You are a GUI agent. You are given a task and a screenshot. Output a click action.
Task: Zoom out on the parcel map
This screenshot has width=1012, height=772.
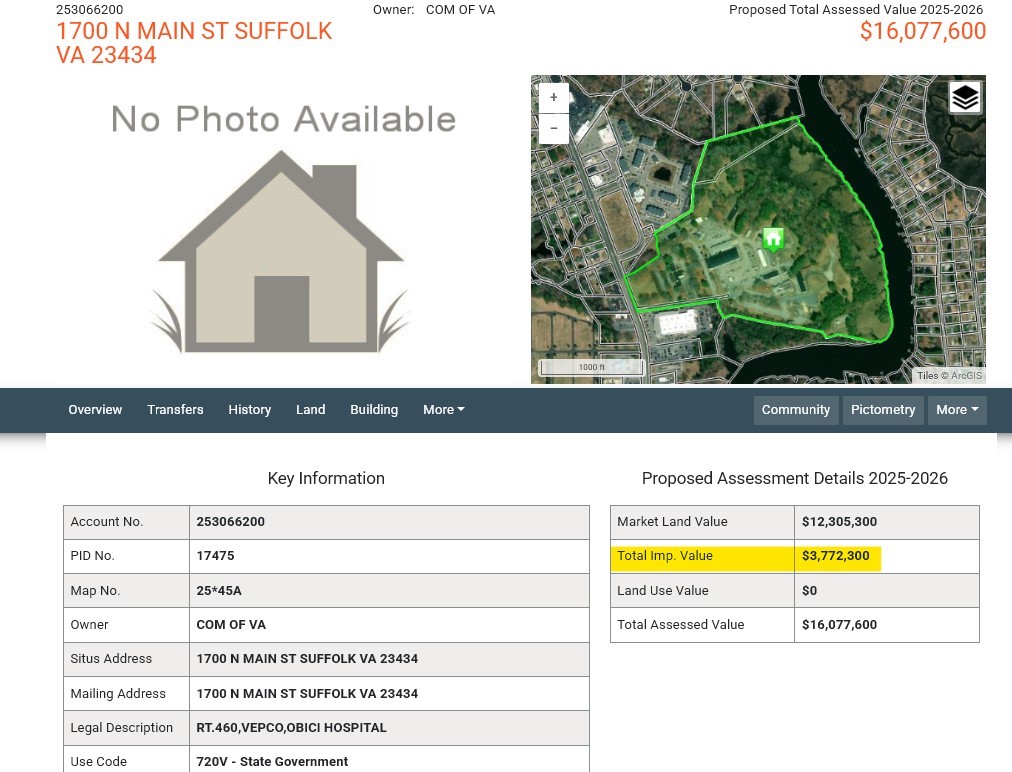point(554,128)
